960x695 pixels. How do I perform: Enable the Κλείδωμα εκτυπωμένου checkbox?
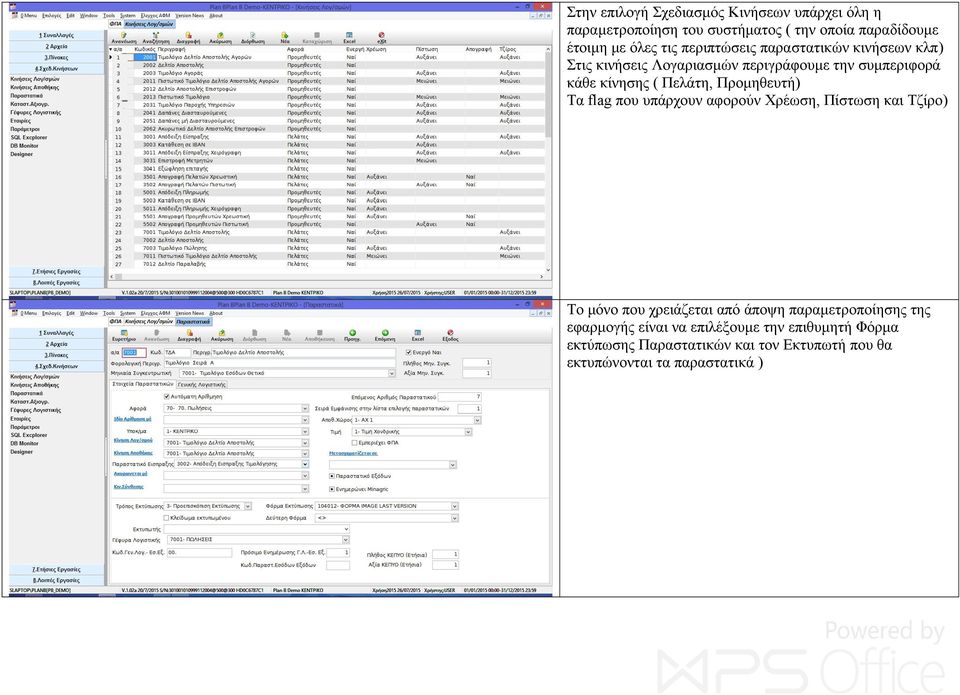(167, 518)
